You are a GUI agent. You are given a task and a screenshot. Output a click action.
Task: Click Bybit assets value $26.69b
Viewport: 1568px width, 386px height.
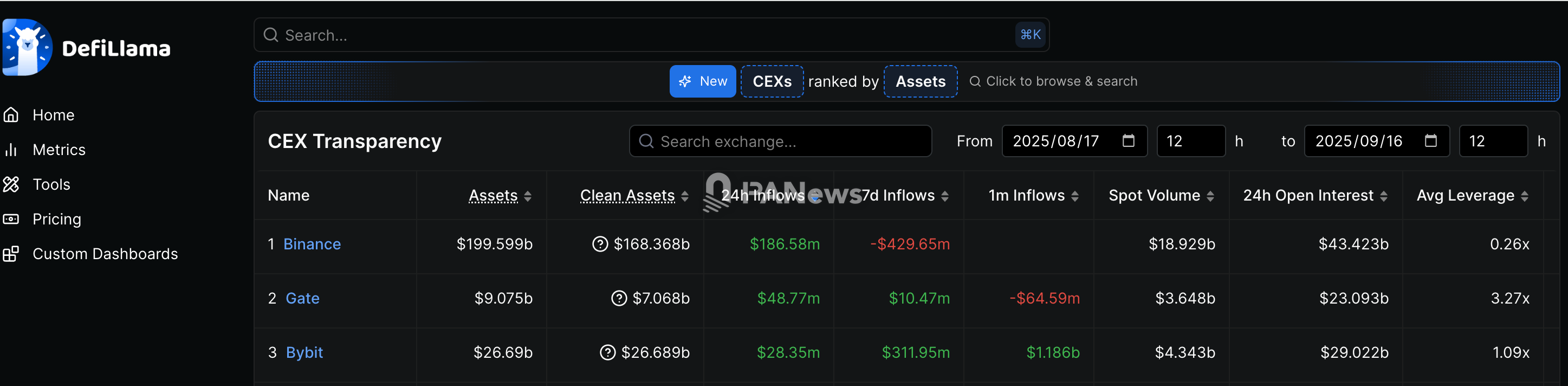click(x=503, y=352)
